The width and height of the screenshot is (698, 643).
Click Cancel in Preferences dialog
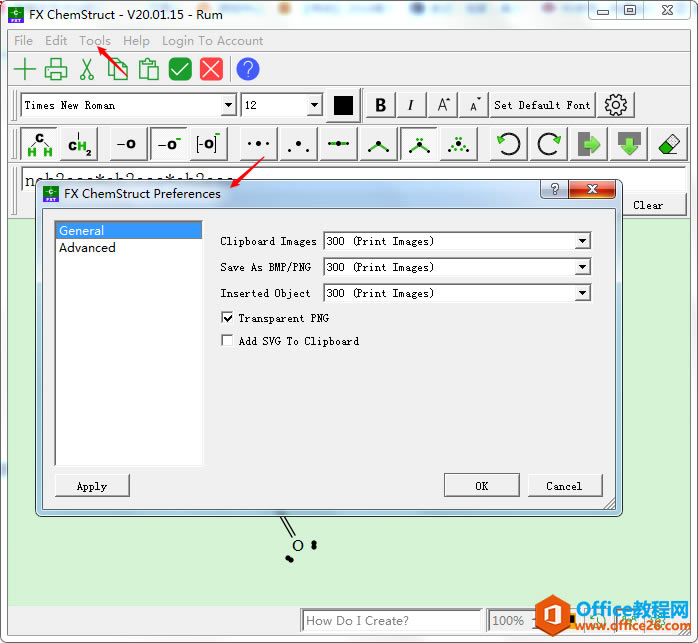click(564, 486)
